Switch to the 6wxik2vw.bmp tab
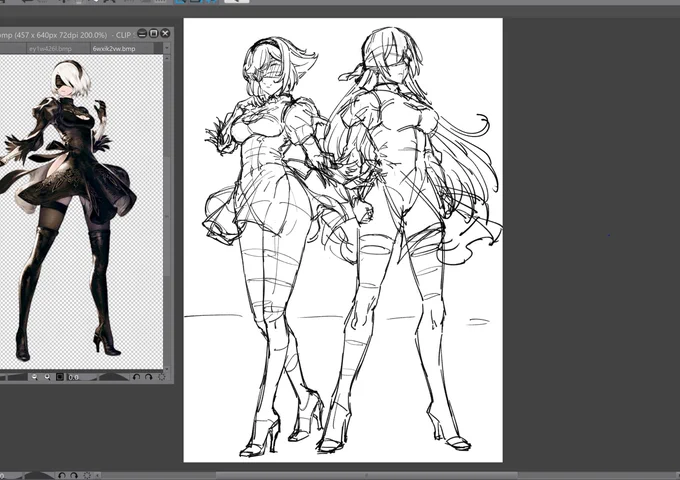 coord(121,49)
